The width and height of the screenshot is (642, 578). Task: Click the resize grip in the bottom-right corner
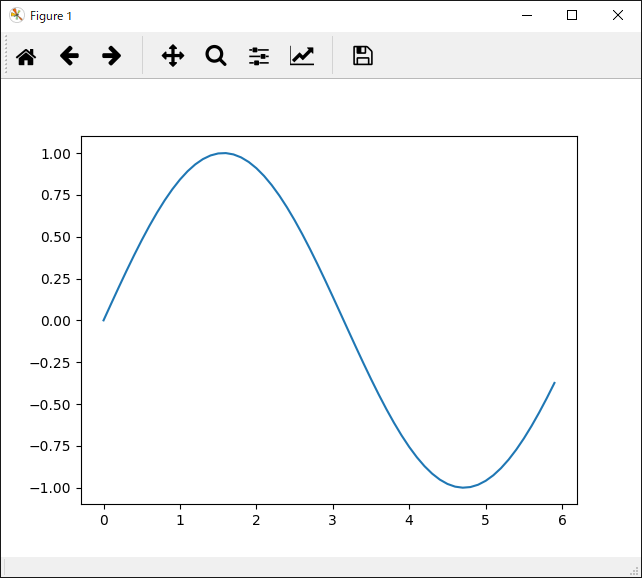[633, 569]
